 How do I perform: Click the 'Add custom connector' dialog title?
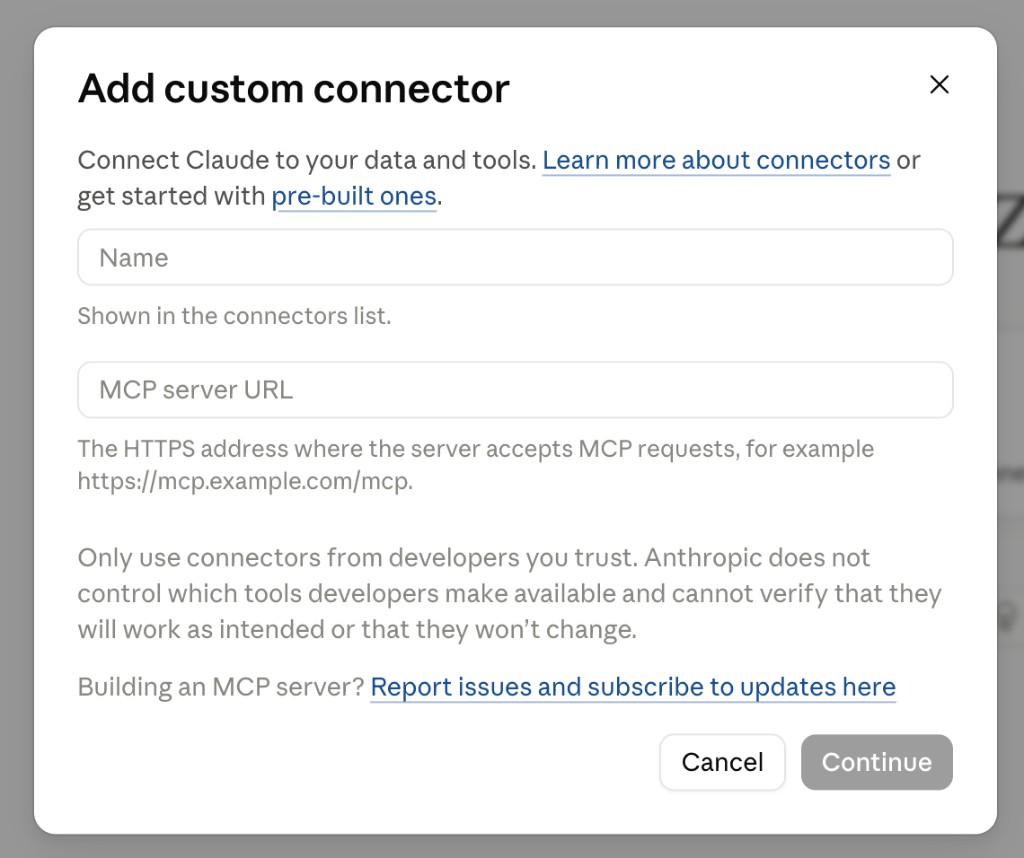[293, 88]
